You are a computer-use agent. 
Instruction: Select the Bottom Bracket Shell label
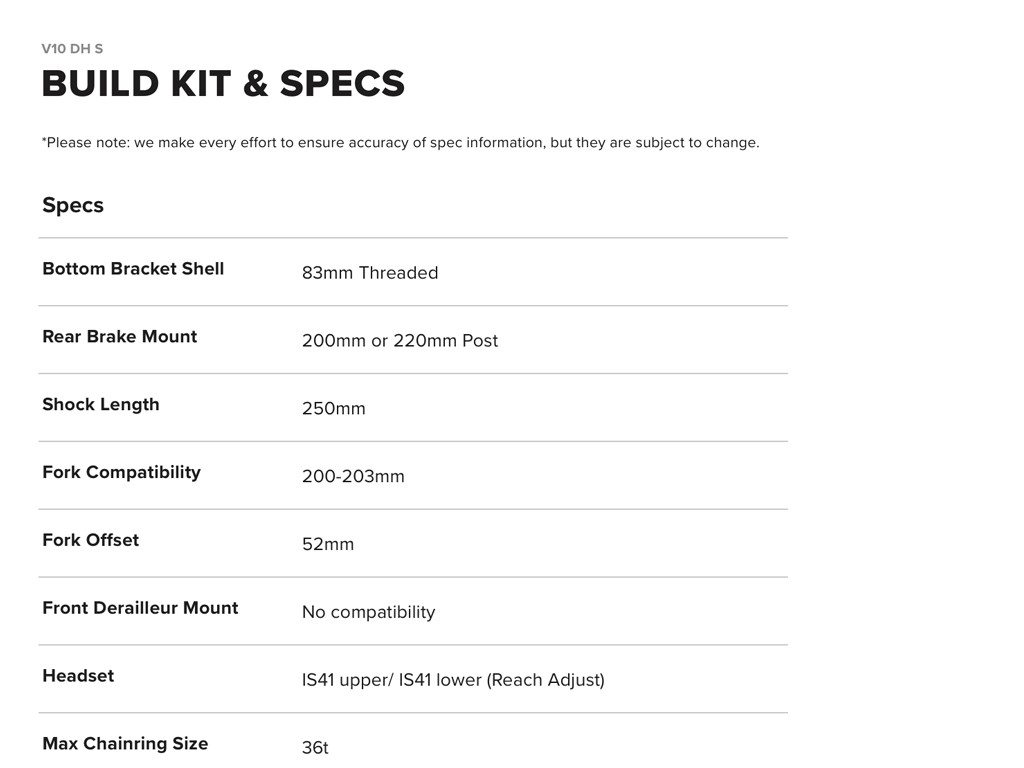(133, 269)
